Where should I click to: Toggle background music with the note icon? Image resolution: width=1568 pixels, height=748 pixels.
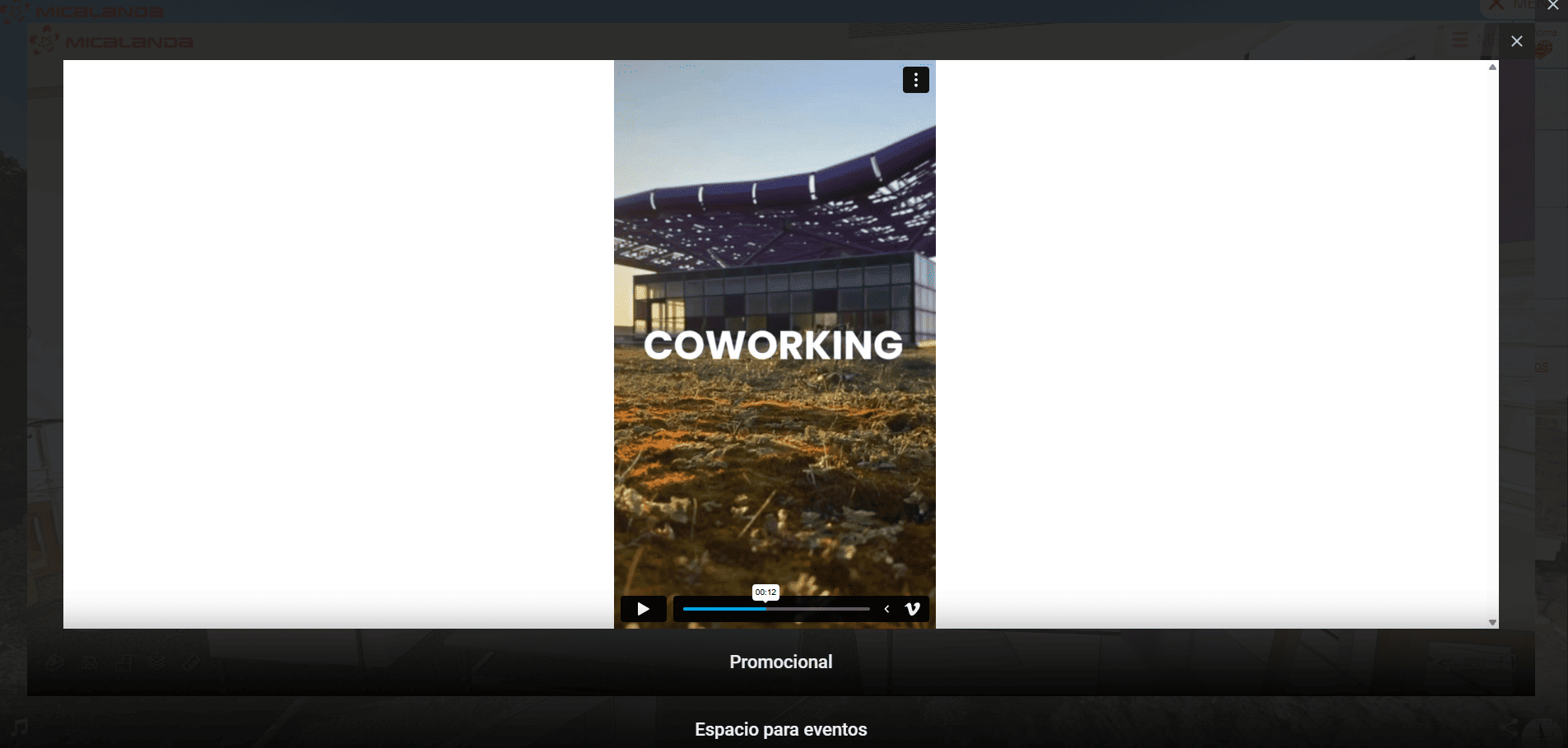[20, 726]
